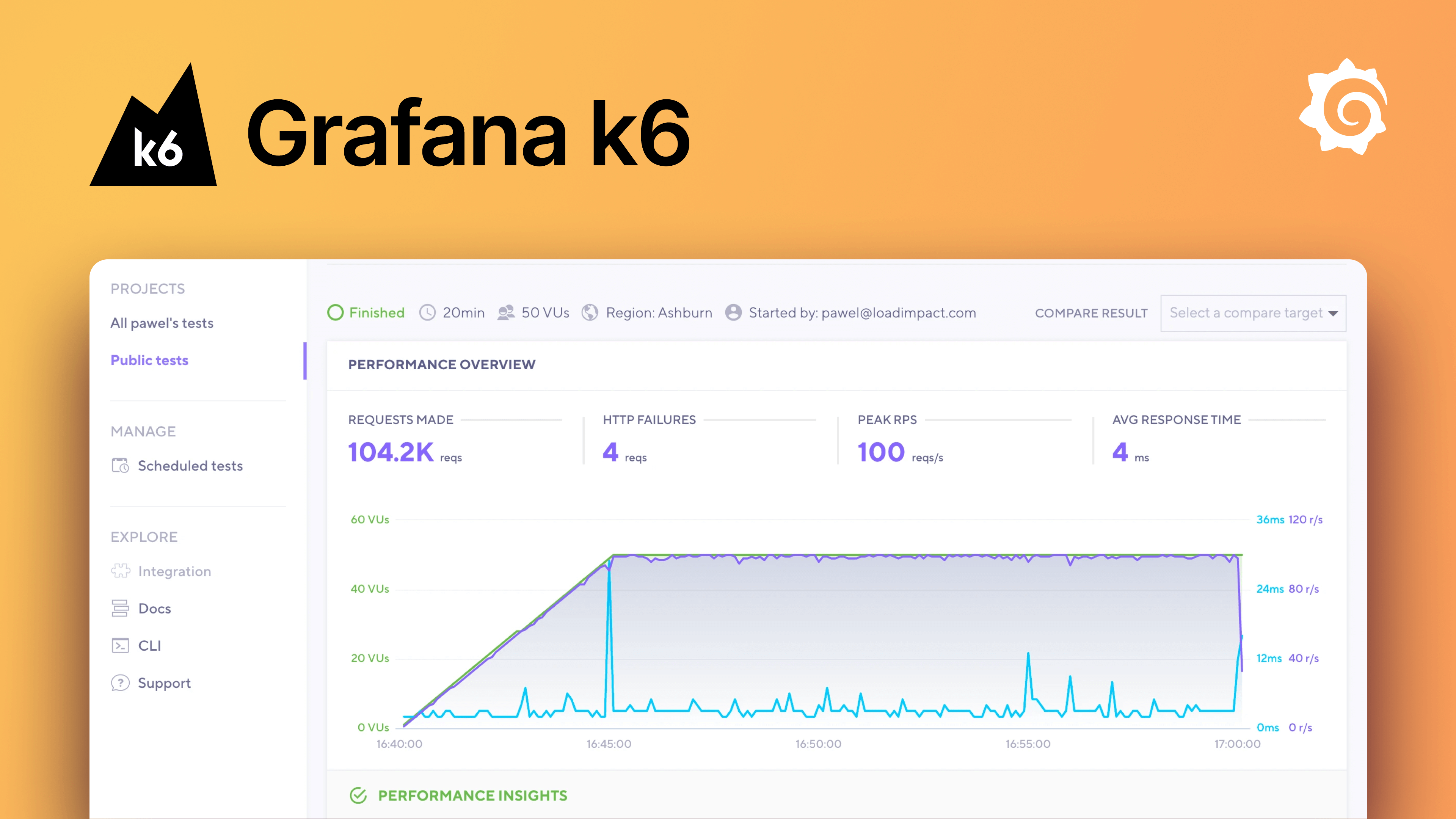The height and width of the screenshot is (819, 1456).
Task: Click the avatar icon beside Started by
Action: click(x=733, y=312)
